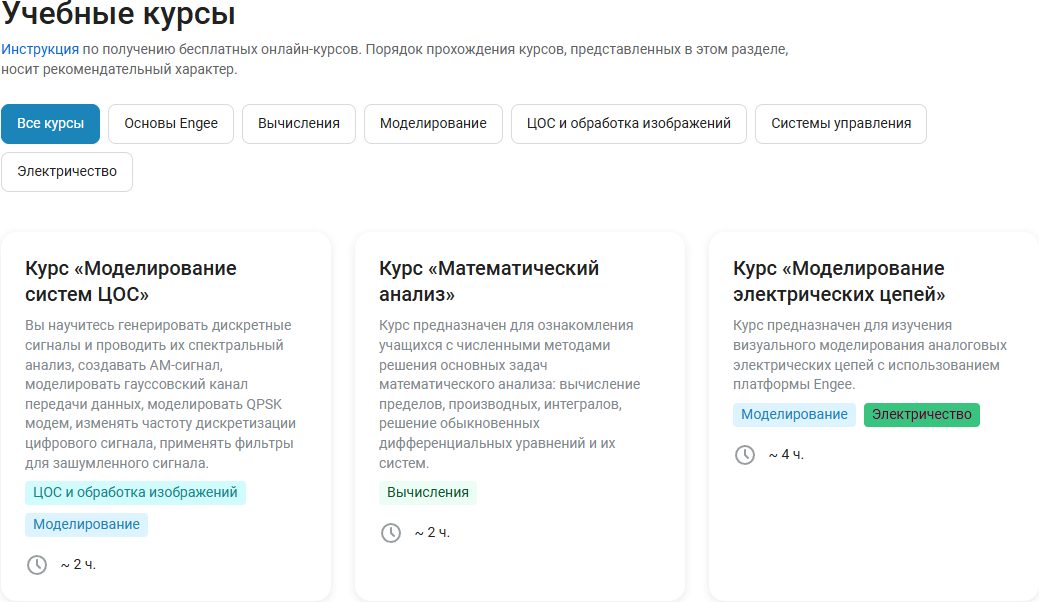The image size is (1039, 602).
Task: Click the «Вычисления» tag inside the math analysis card
Action: click(x=428, y=492)
